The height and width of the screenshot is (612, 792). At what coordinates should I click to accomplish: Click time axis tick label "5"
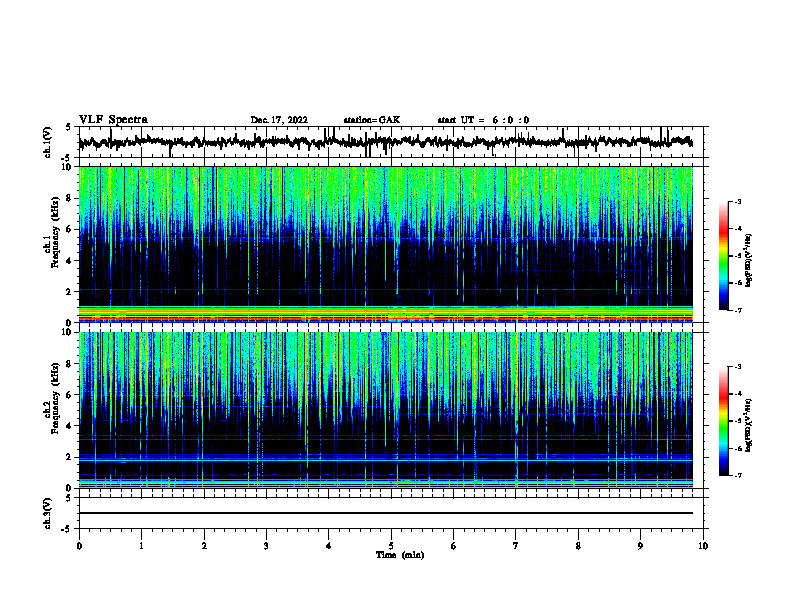391,546
